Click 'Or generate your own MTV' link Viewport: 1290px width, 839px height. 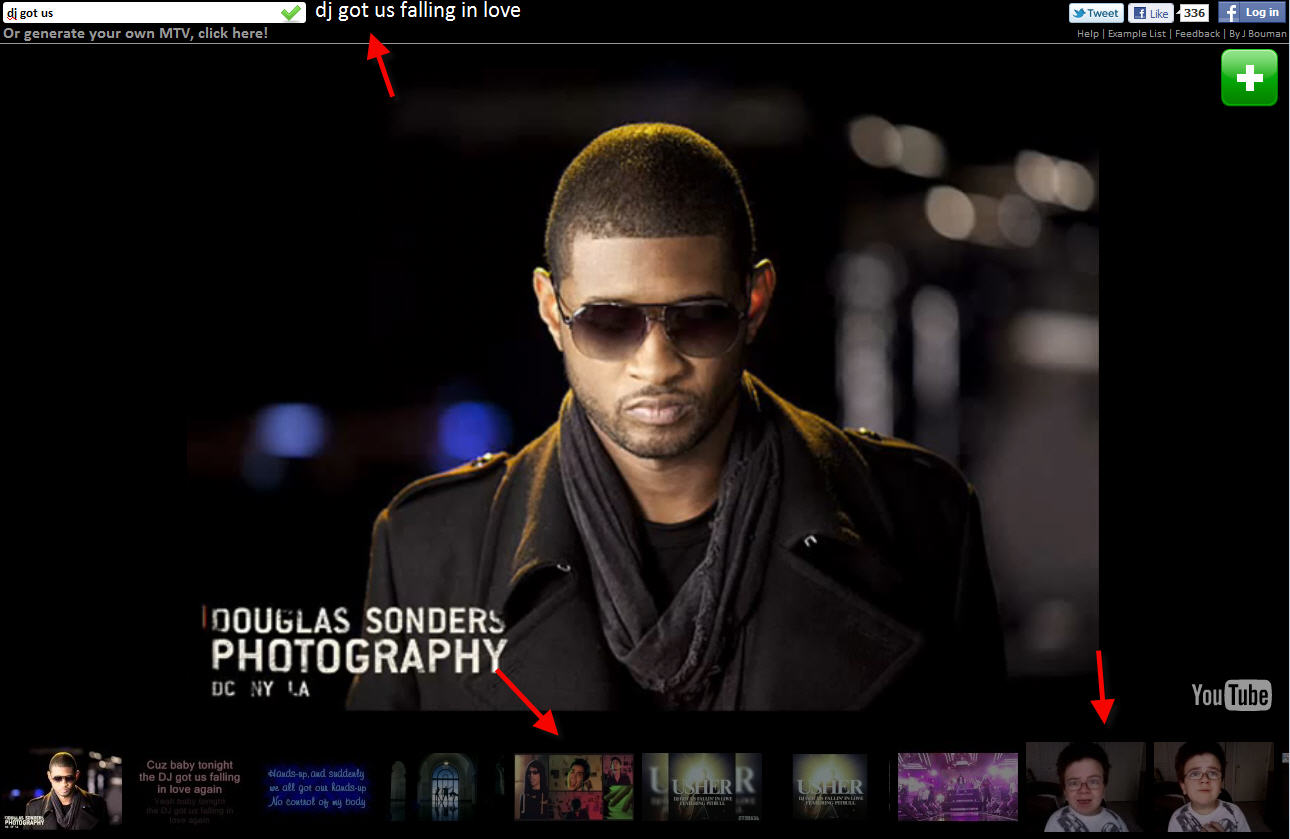135,33
